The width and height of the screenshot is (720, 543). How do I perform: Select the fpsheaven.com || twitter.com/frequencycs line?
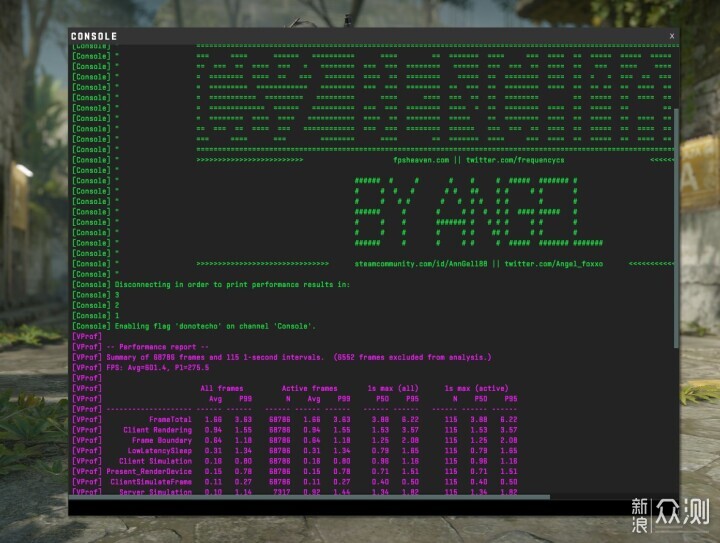[478, 160]
